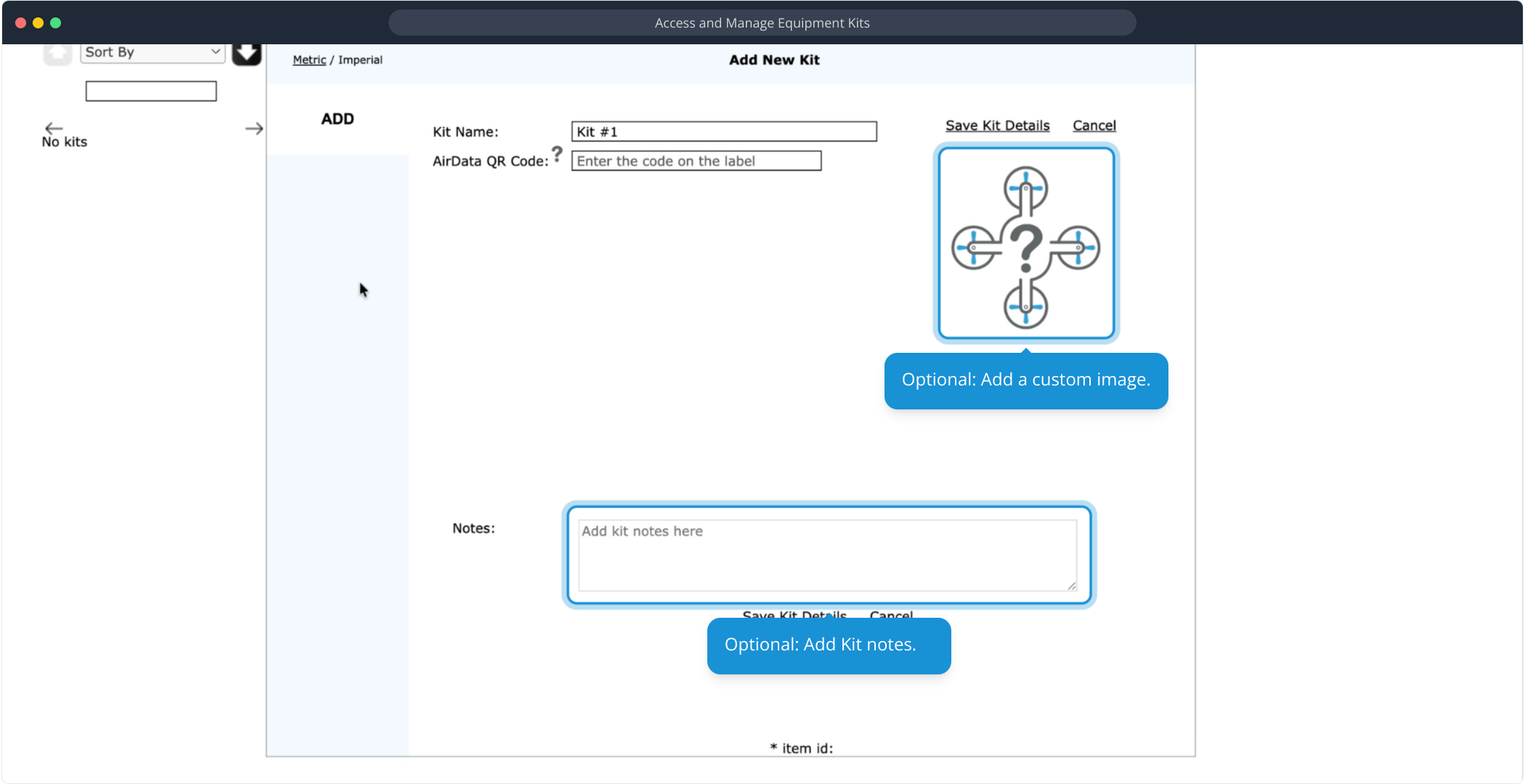Click the kit notes text area

826,555
